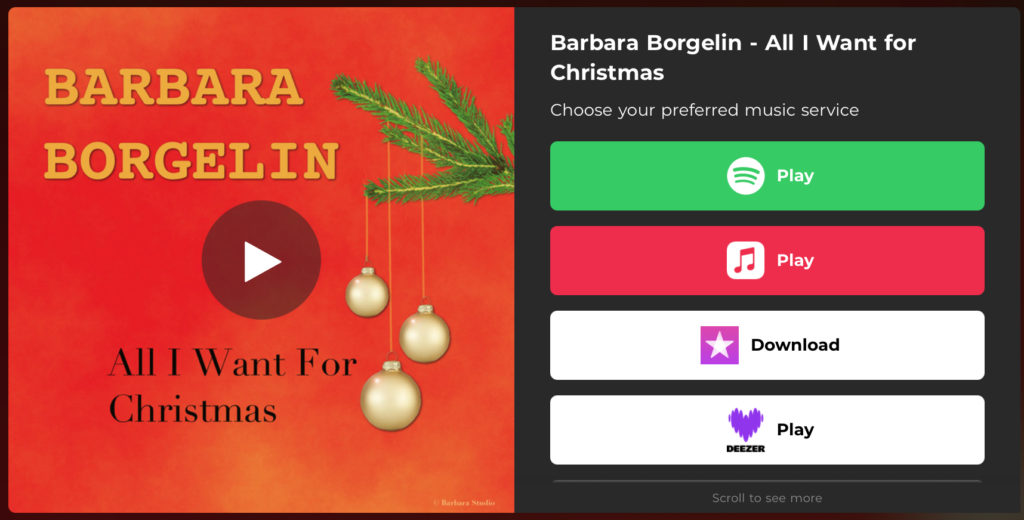Click the 'Scroll to see more' text
This screenshot has height=520, width=1024.
pos(767,498)
